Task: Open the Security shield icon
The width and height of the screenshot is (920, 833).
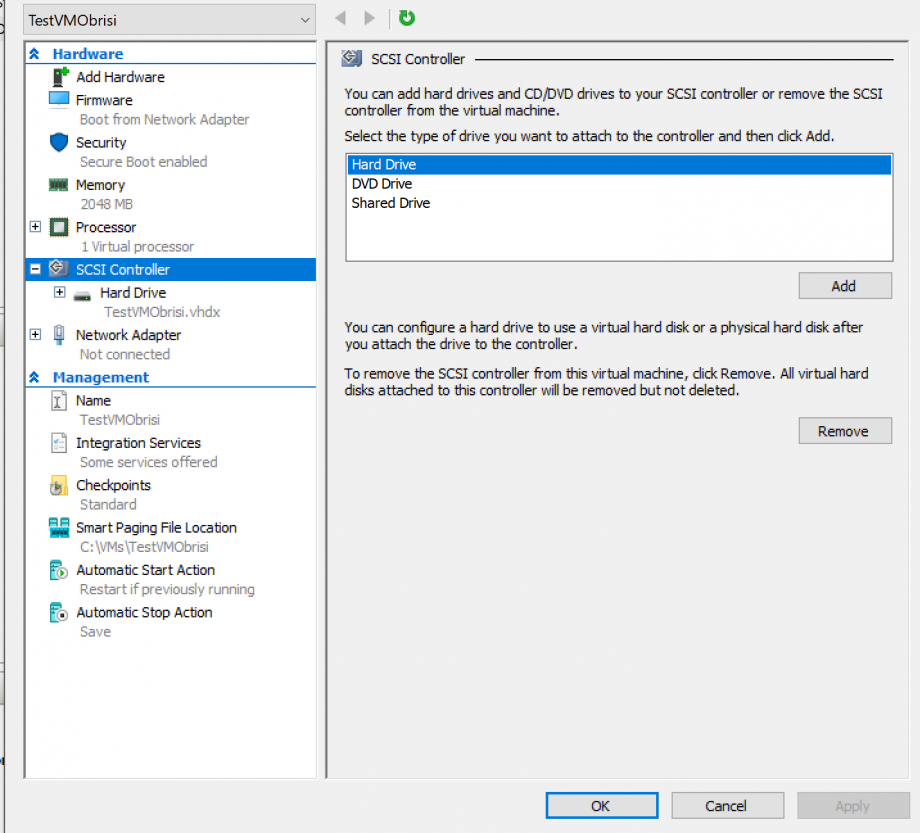Action: [x=59, y=143]
